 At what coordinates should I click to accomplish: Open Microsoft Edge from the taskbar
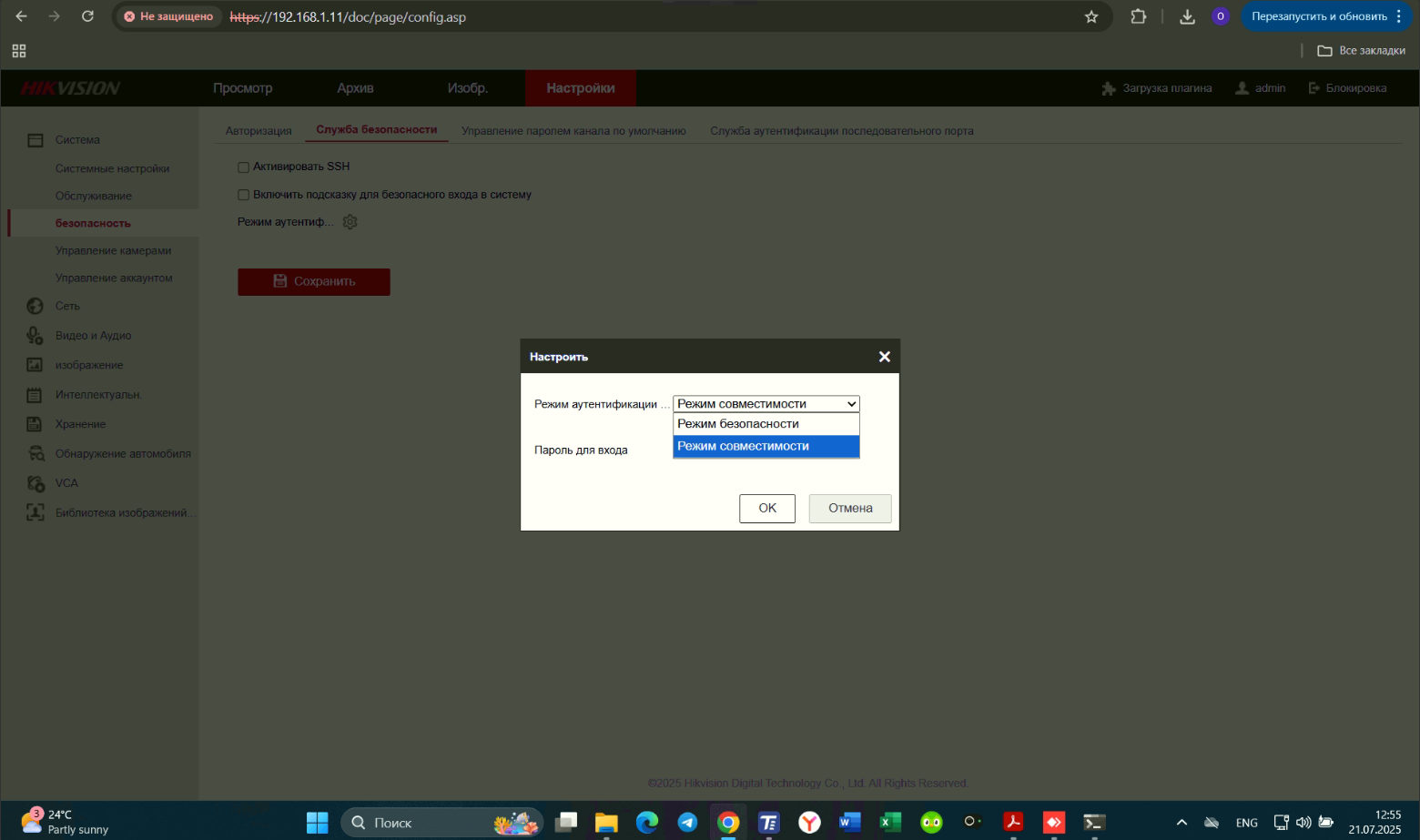click(x=647, y=823)
